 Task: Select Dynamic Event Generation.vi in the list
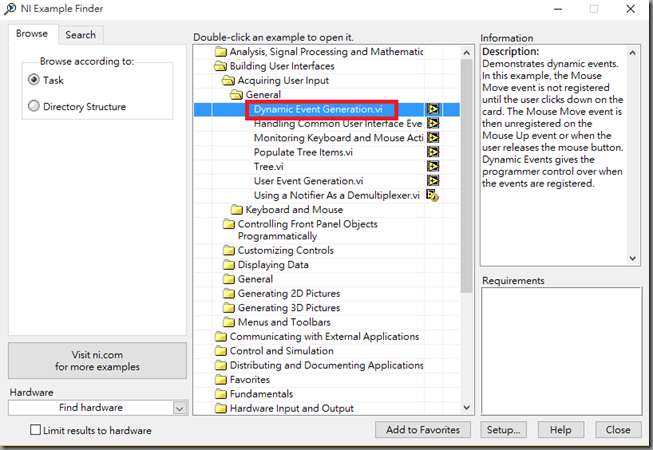pos(318,109)
